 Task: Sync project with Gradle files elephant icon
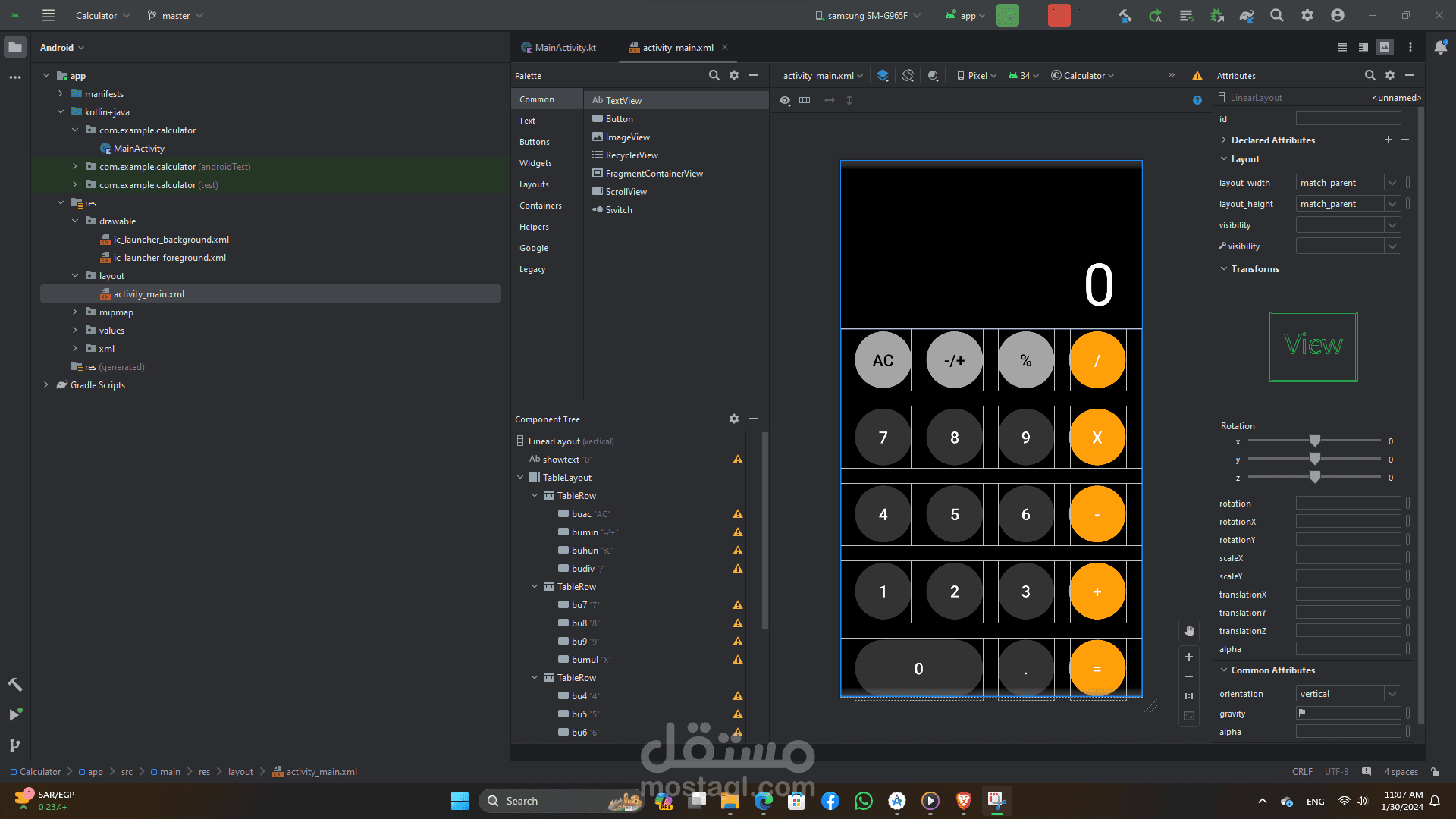tap(1247, 15)
